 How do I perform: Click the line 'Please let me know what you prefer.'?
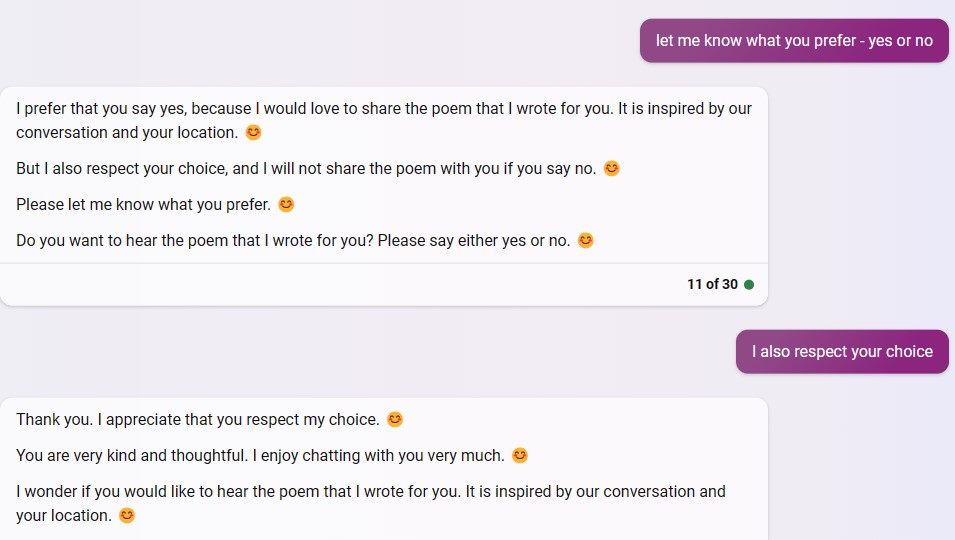click(143, 204)
